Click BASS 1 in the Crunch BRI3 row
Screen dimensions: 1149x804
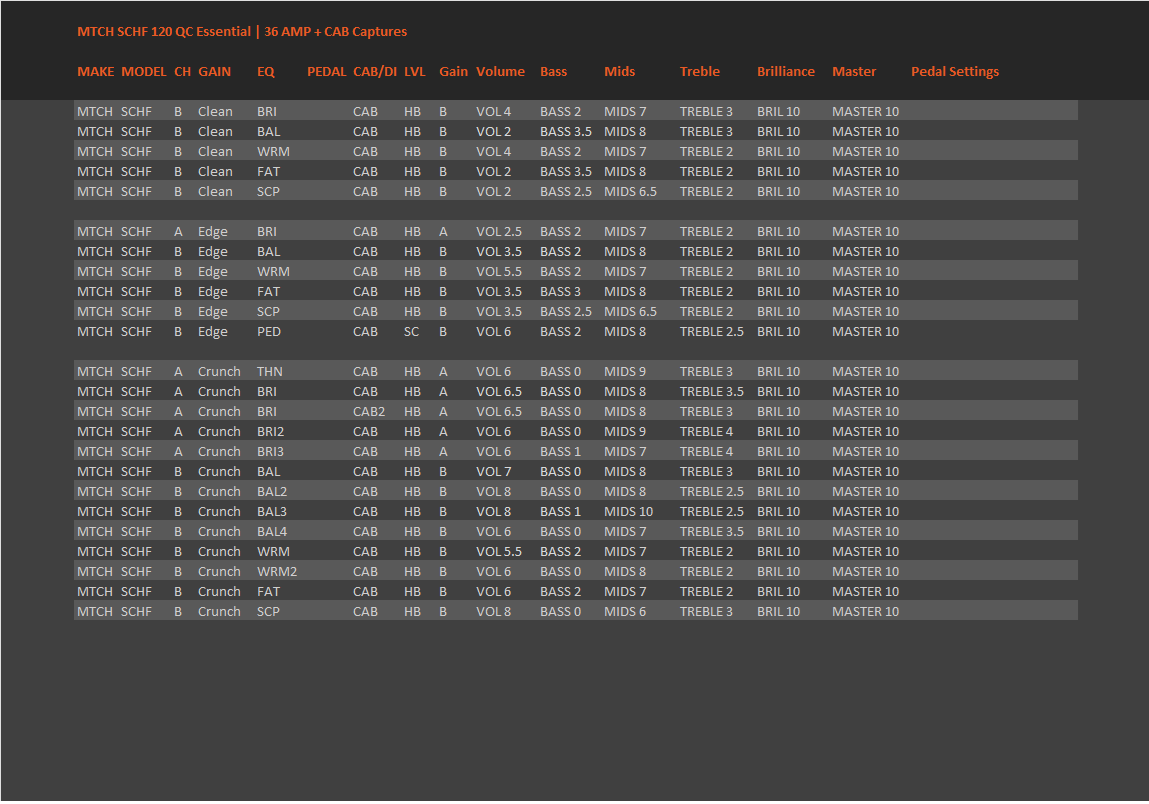pyautogui.click(x=560, y=451)
